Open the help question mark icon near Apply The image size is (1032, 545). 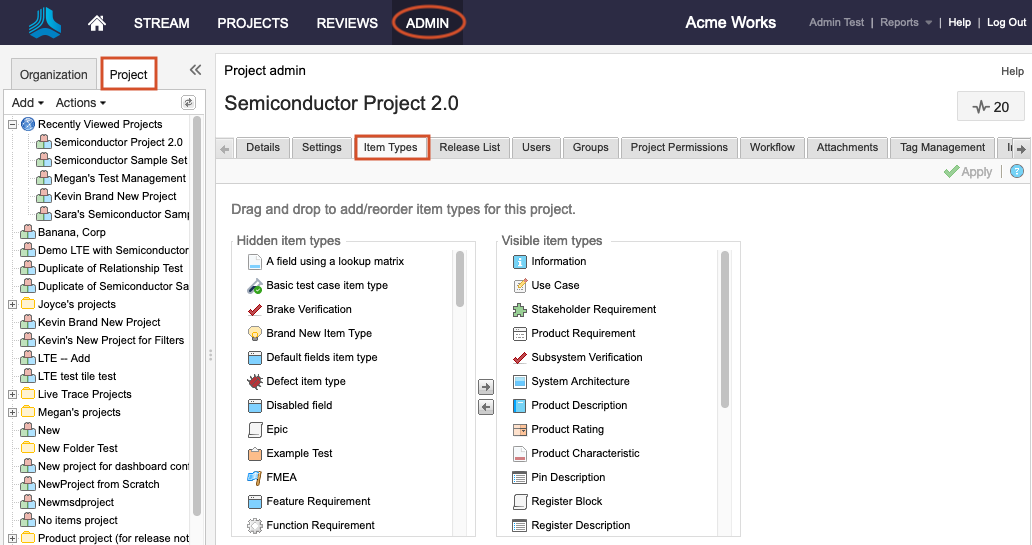coord(1017,172)
